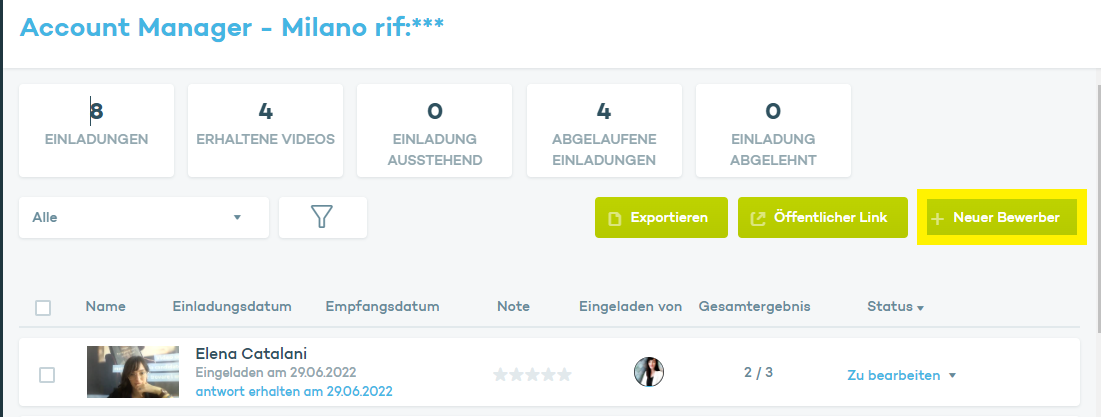The height and width of the screenshot is (417, 1101).
Task: Click the funnel filter icon
Action: click(x=322, y=217)
